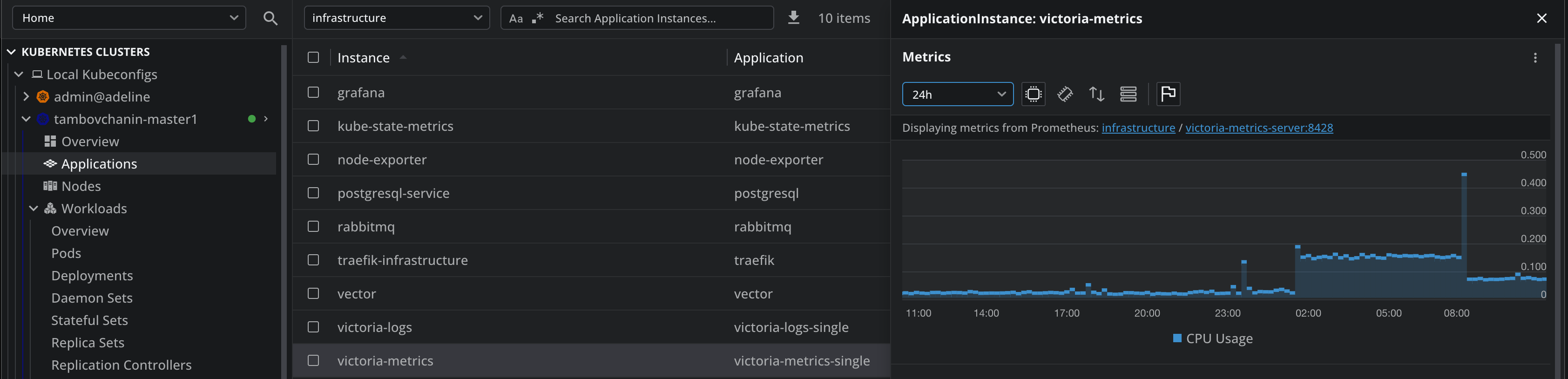Go to Deployments under Workloads
Screen dimensions: 1568x379
click(92, 276)
